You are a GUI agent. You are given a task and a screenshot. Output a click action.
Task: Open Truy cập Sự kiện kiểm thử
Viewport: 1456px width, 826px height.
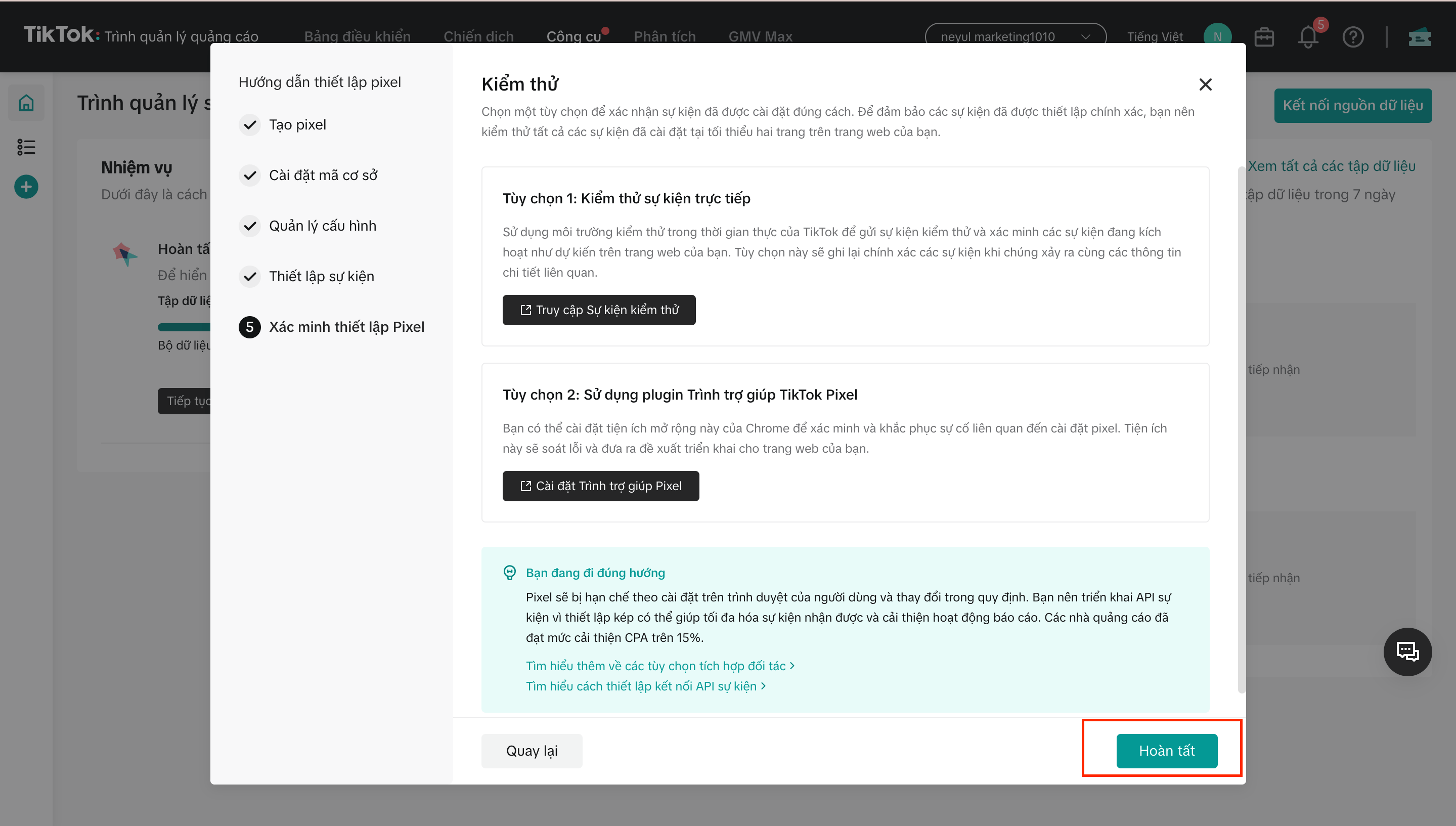598,310
